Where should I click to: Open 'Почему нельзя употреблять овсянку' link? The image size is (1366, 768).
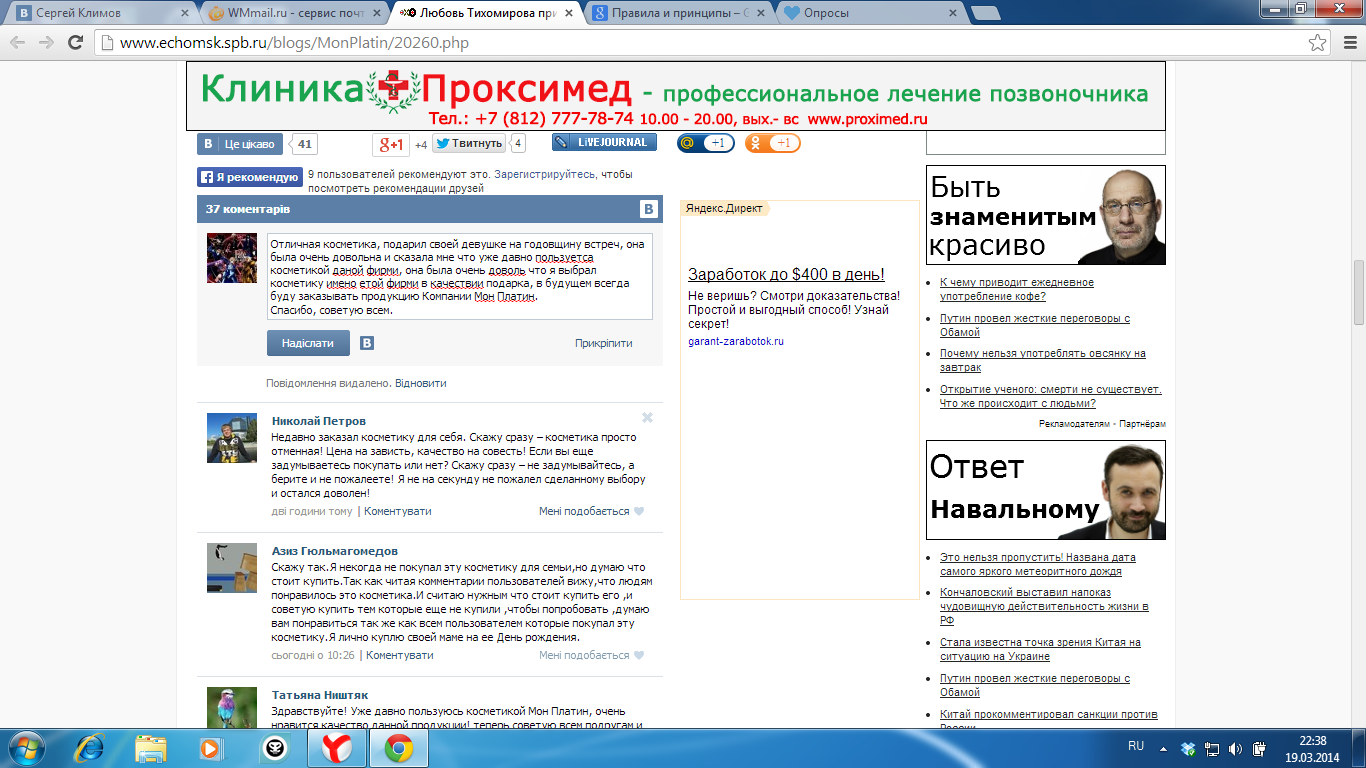pos(1043,360)
